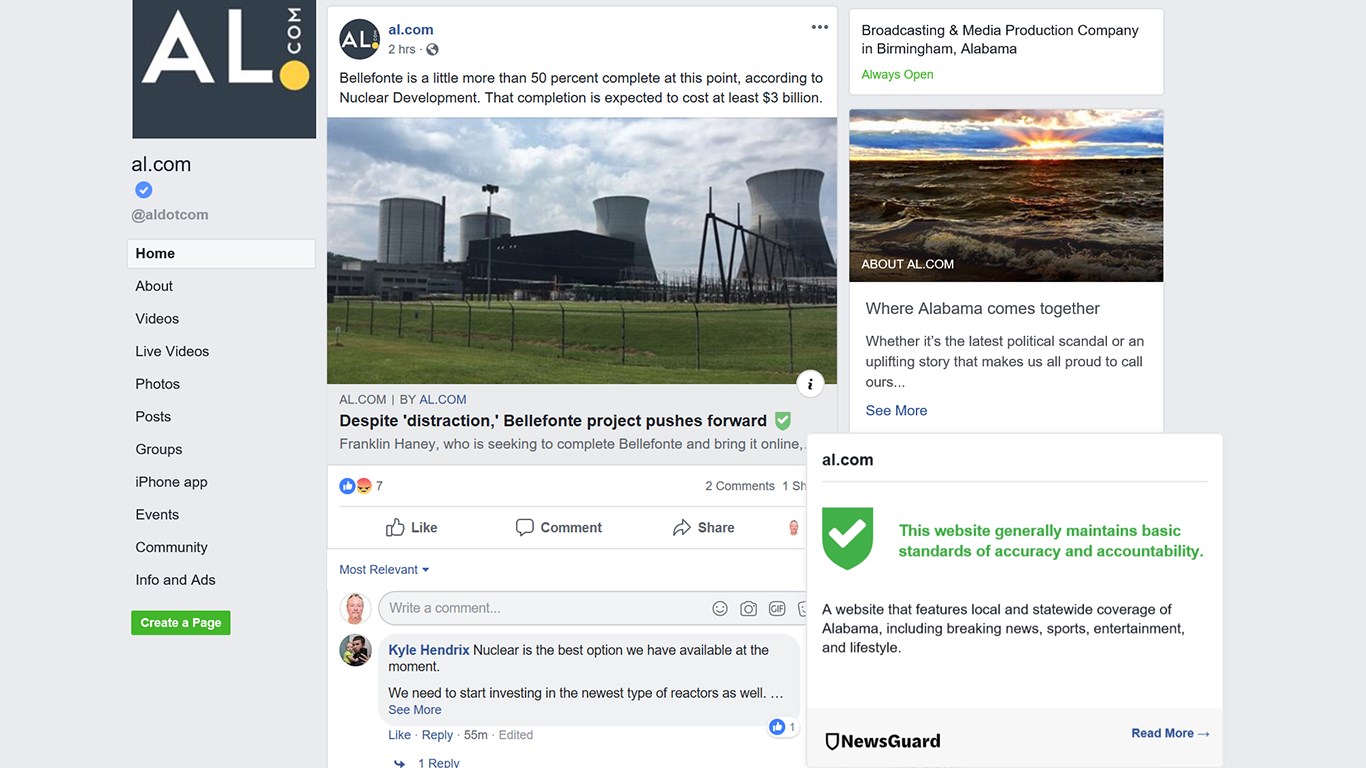
Task: Open the Most Relevant comment sort dropdown
Action: (x=384, y=570)
